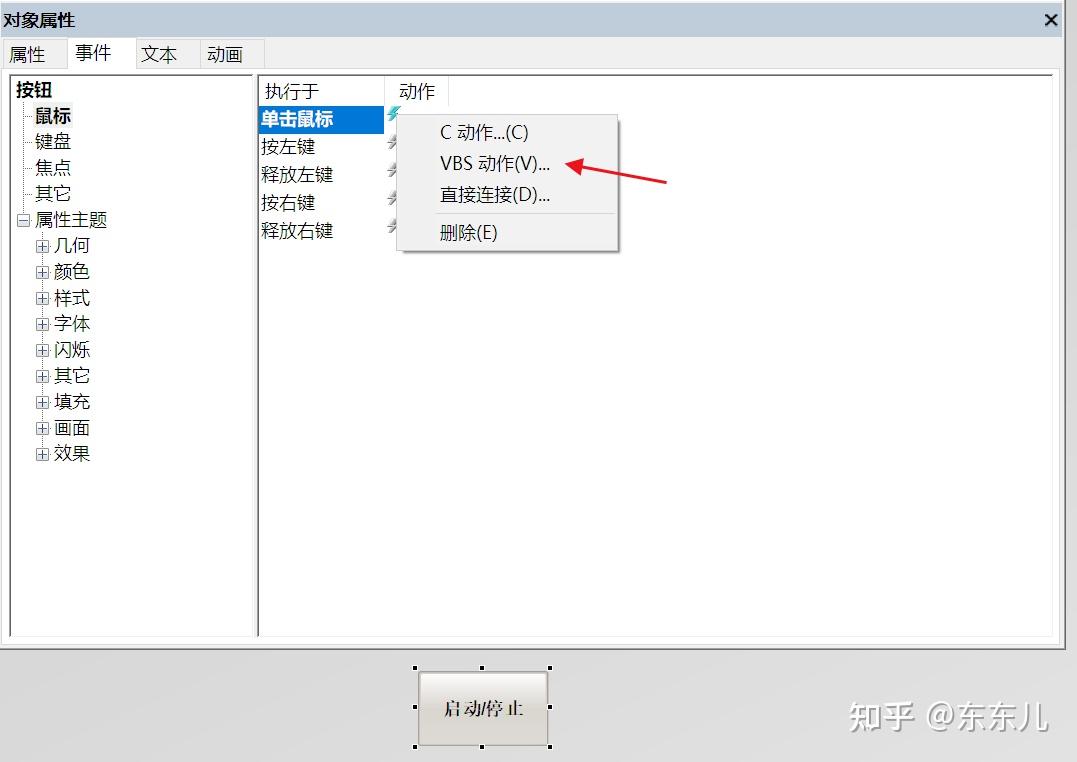Collapse the 属性主题 tree node
The height and width of the screenshot is (762, 1077).
coord(23,219)
